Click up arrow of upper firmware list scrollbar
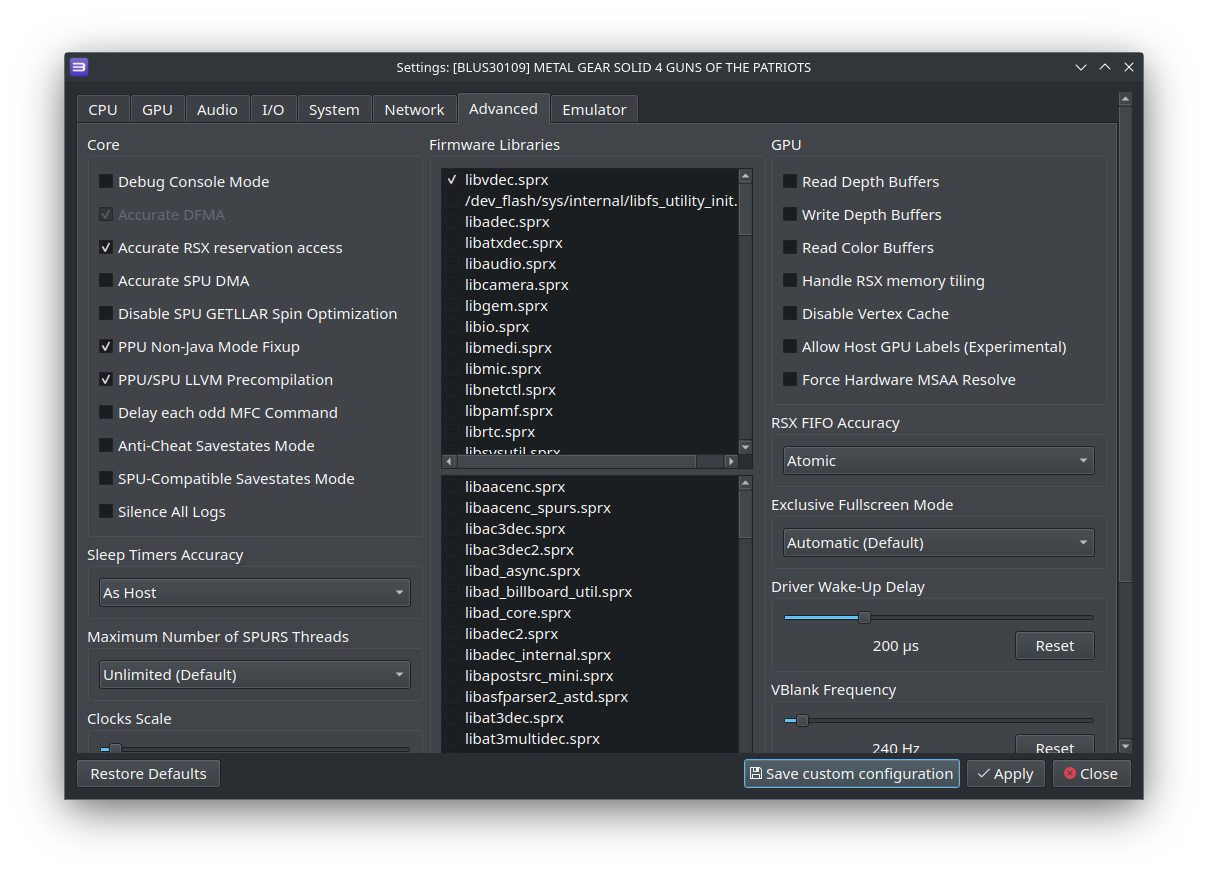The width and height of the screenshot is (1208, 876). pos(745,176)
